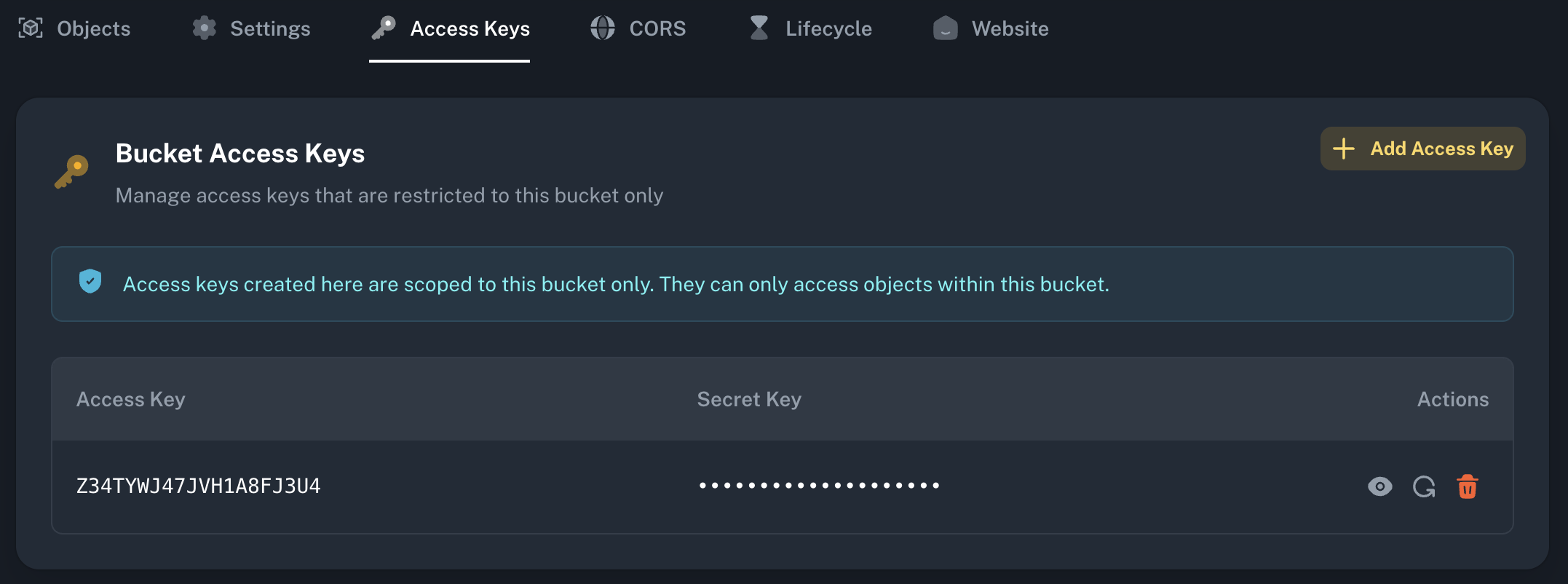Click the masked secret key dots
Viewport: 1568px width, 584px height.
click(819, 486)
